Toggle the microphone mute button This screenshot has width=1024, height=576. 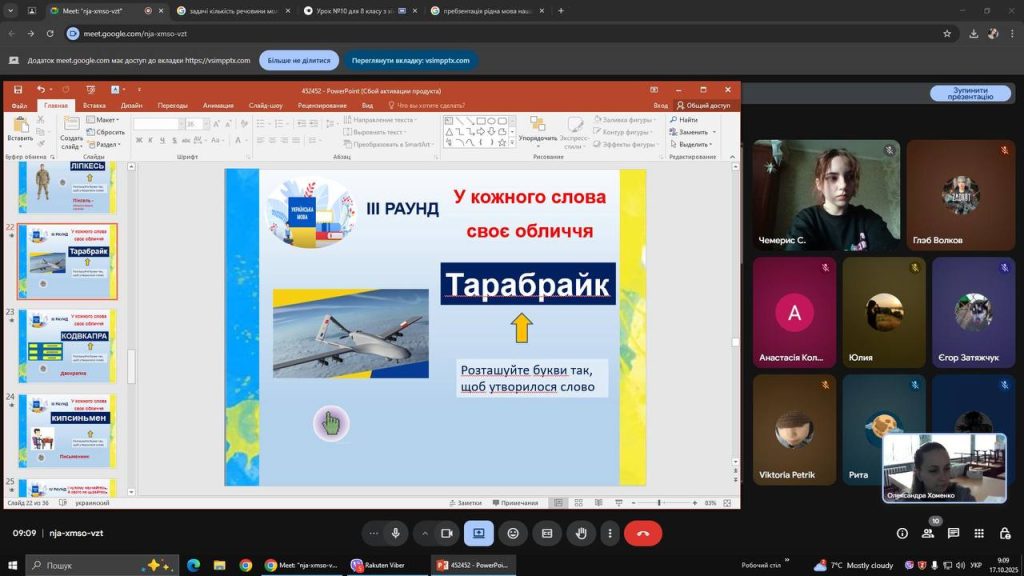tap(396, 534)
